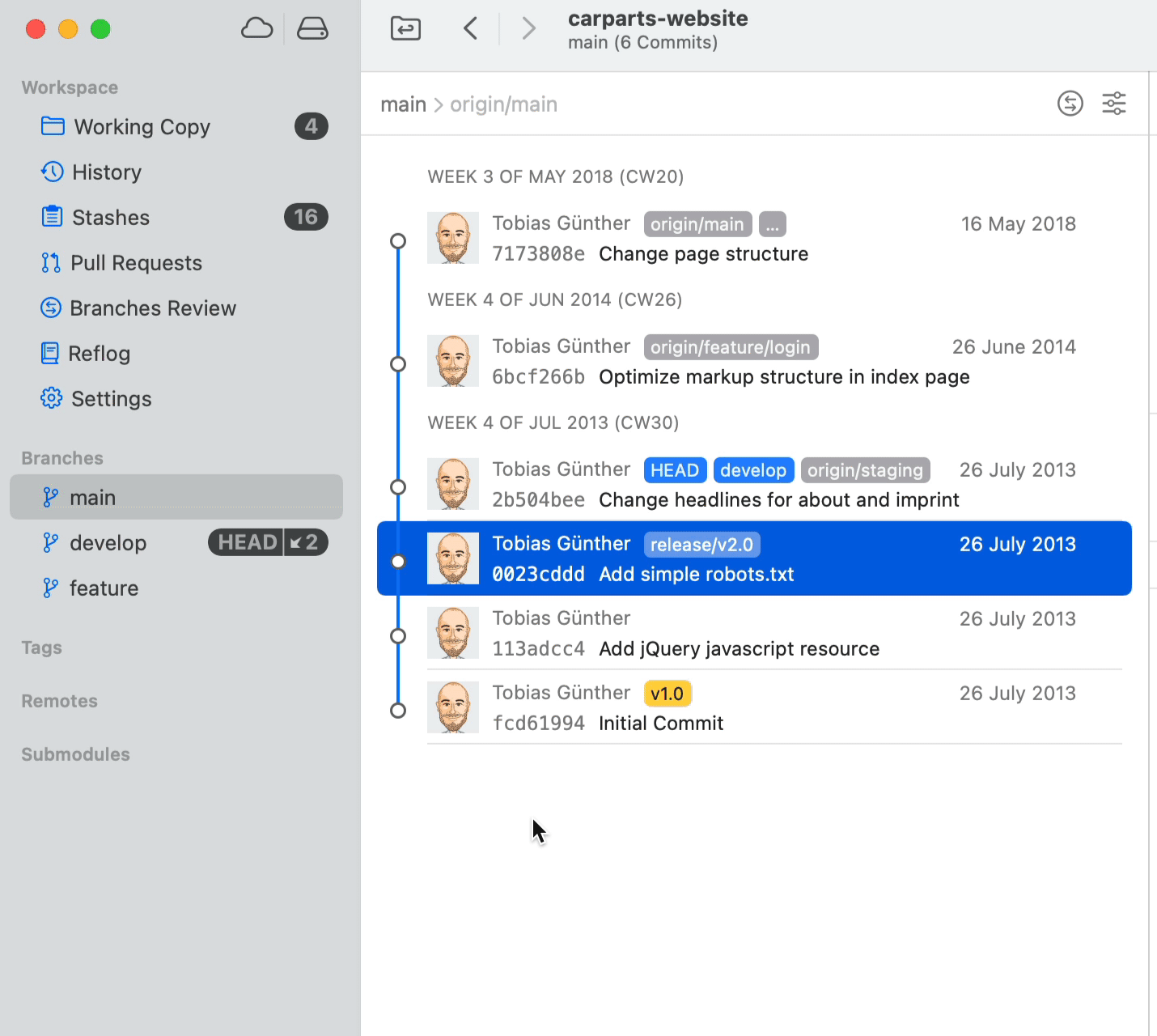Open the quick open repository folder icon
Viewport: 1157px width, 1036px height.
(x=405, y=29)
